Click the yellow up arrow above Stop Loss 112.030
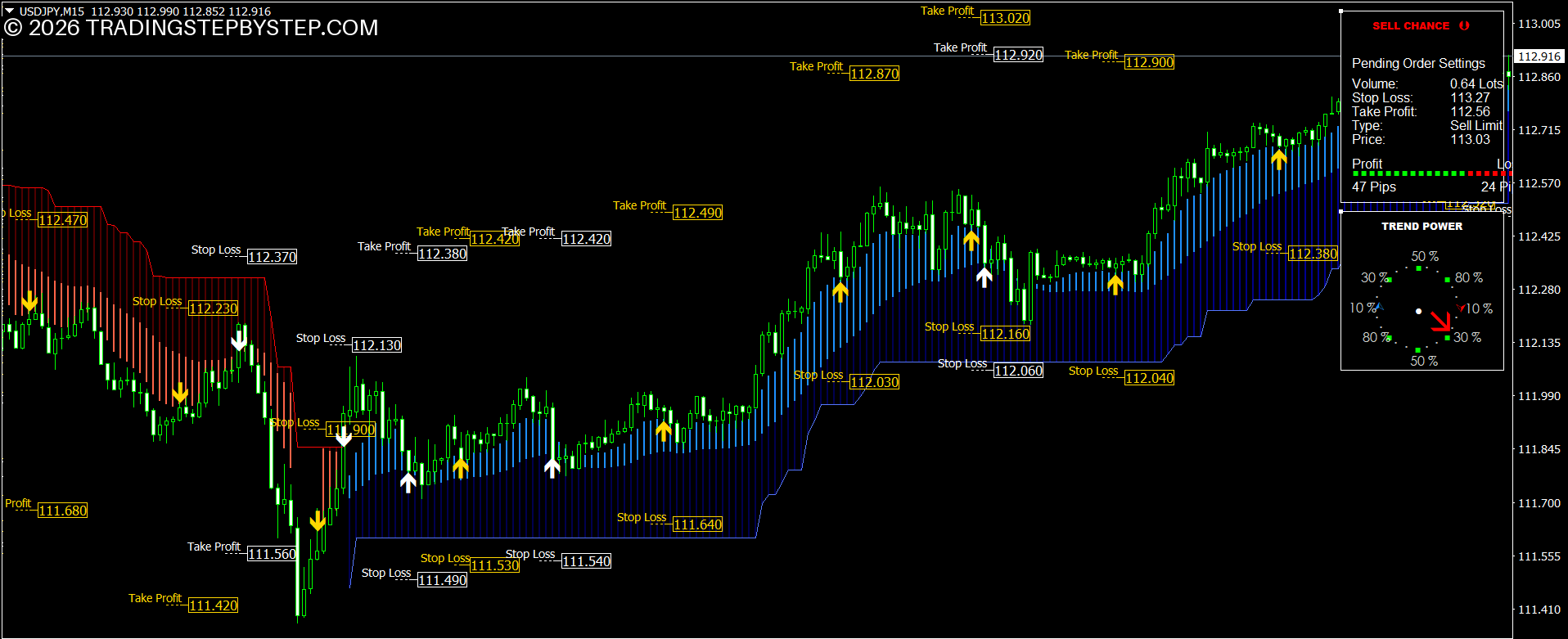Image resolution: width=1568 pixels, height=639 pixels. click(840, 290)
